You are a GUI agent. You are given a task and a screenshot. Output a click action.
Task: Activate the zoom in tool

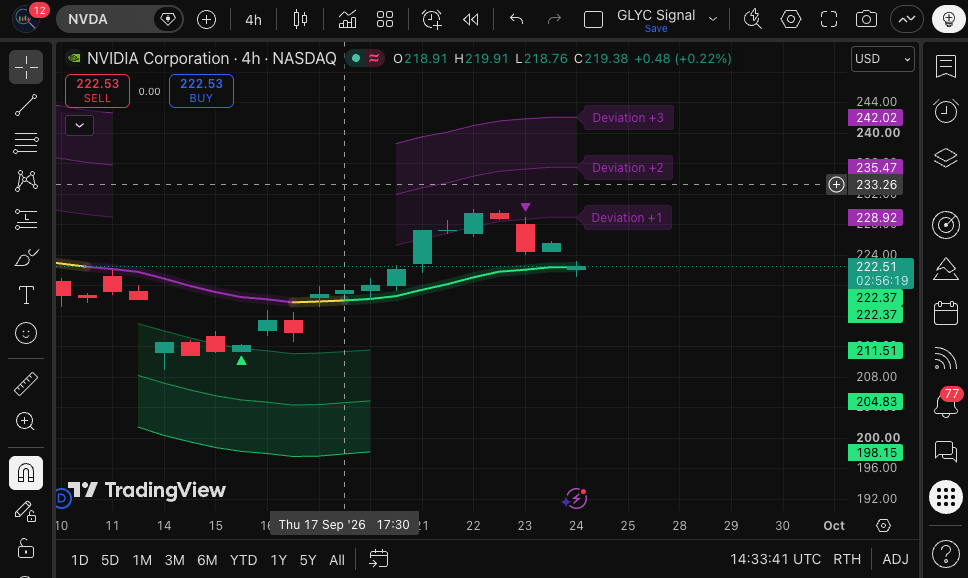26,422
